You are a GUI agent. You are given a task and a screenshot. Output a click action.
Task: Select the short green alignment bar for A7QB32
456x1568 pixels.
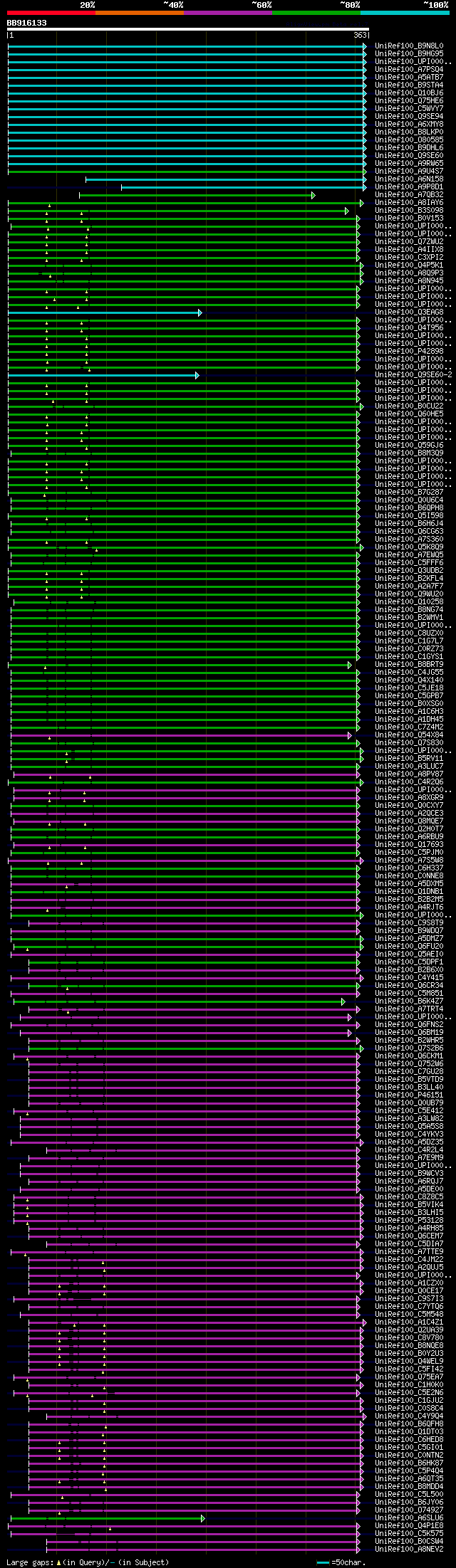click(197, 195)
